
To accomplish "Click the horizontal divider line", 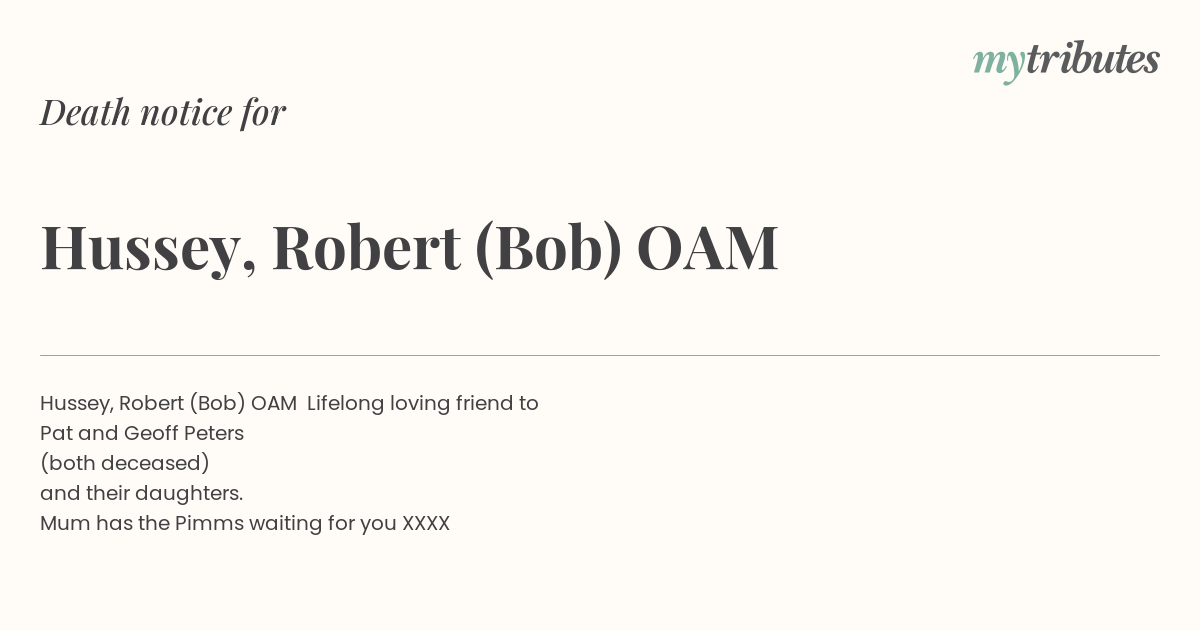I will click(x=600, y=355).
